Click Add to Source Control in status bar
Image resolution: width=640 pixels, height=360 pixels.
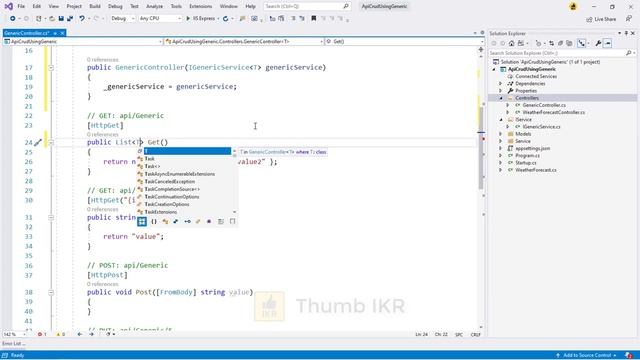coord(586,356)
